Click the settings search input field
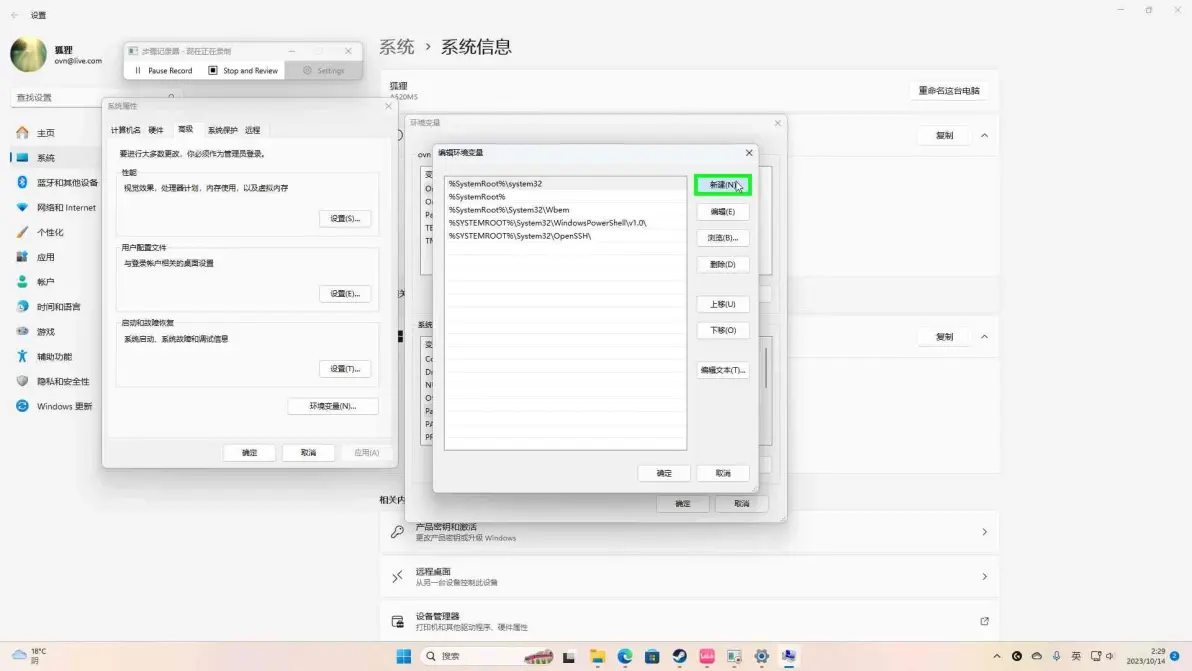Screen dimensions: 1192x671 pyautogui.click(x=91, y=97)
